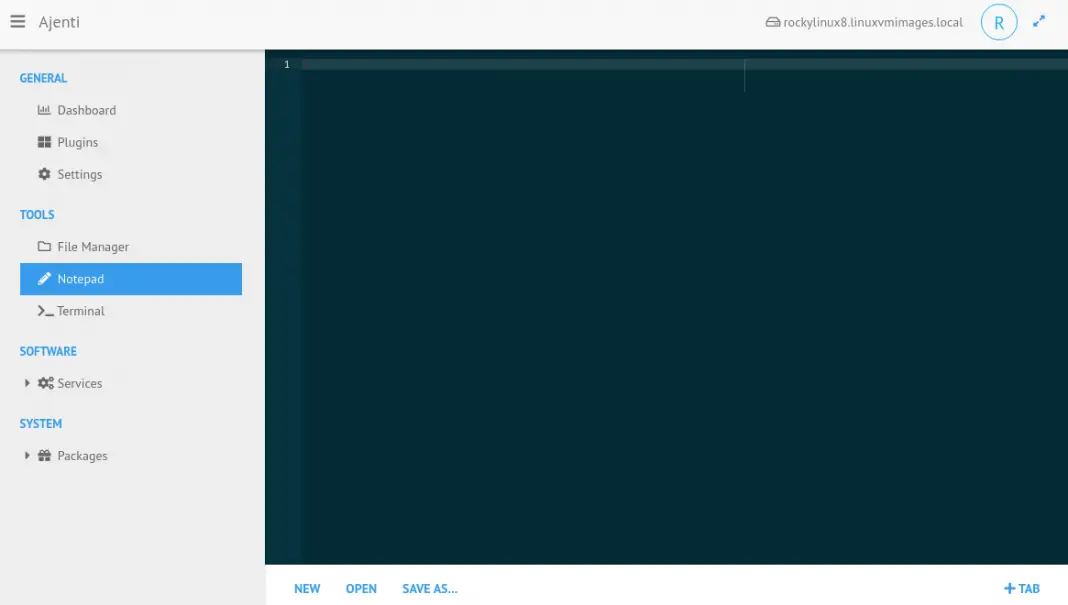
Task: Add a new editor tab with +TAB
Action: (x=1022, y=589)
